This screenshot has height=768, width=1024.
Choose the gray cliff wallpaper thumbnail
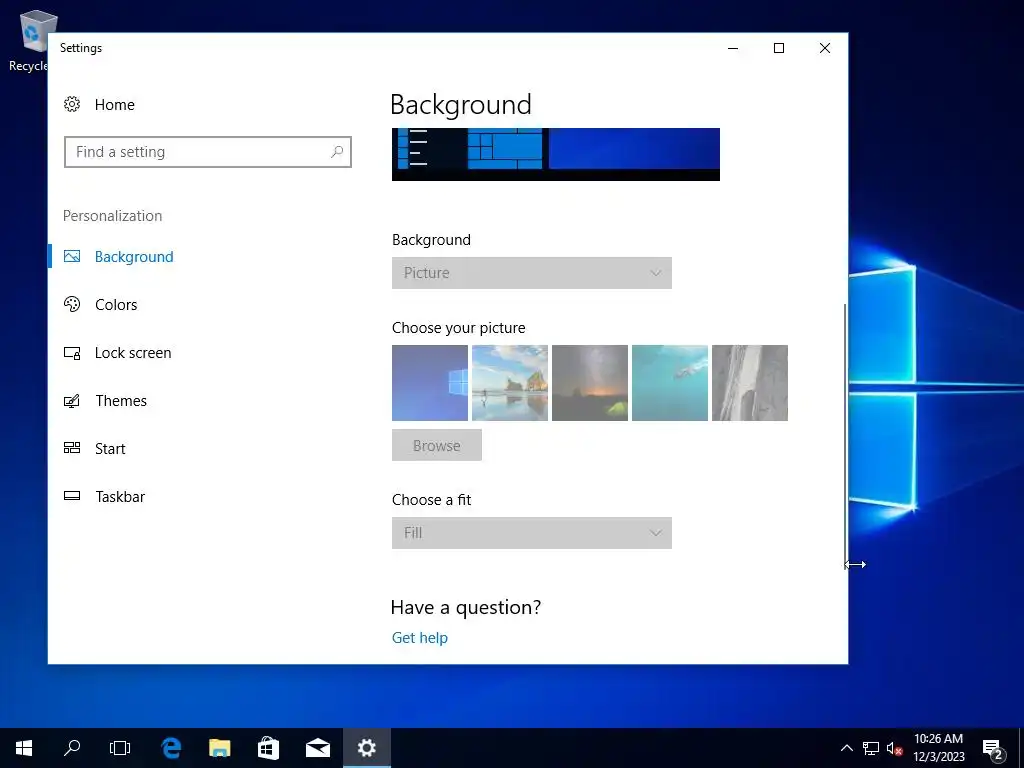coord(750,383)
